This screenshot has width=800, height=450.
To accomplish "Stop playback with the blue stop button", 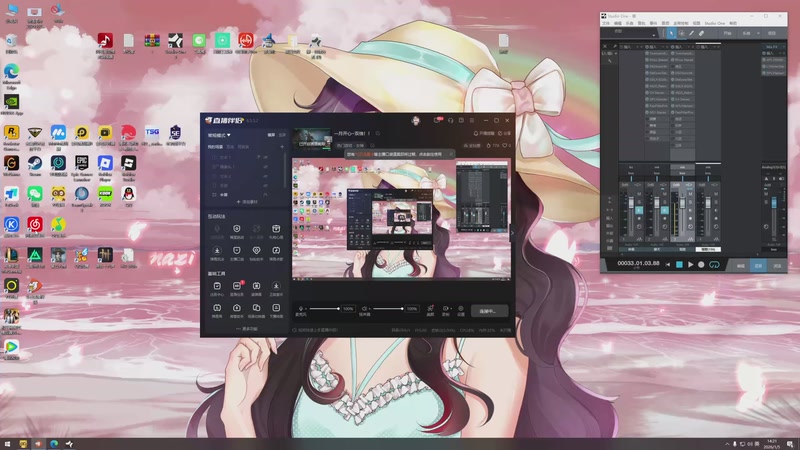I will (679, 264).
